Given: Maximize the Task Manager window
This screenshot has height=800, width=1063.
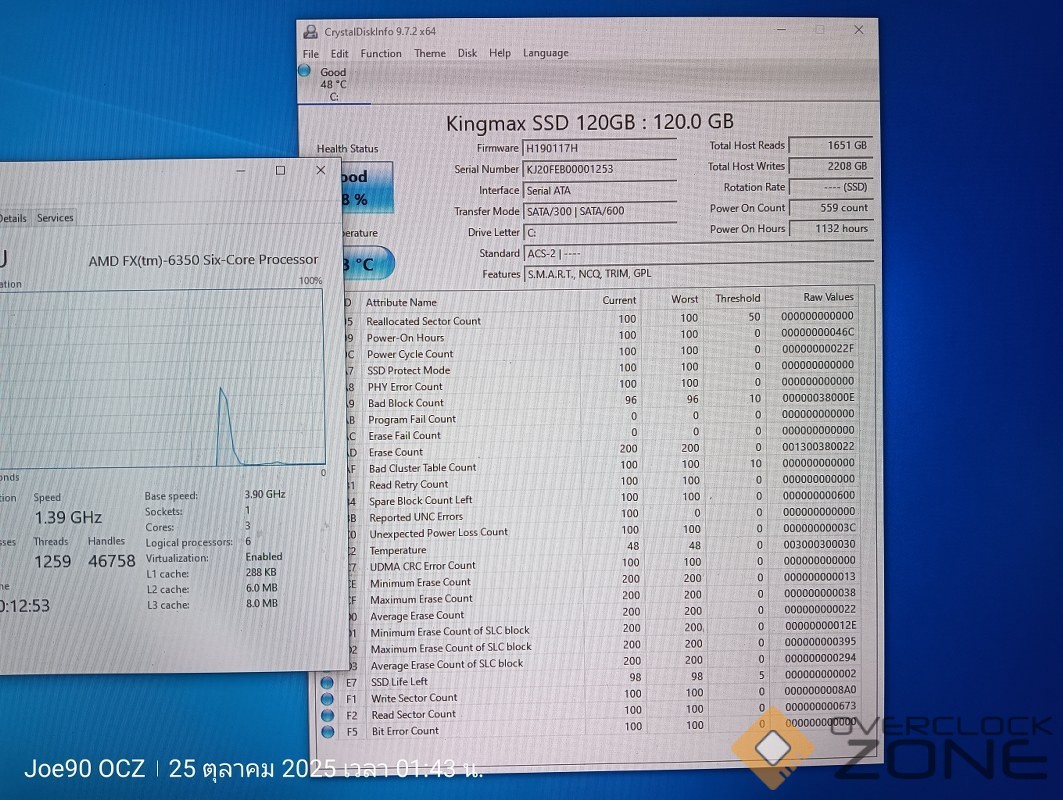Looking at the screenshot, I should 280,171.
